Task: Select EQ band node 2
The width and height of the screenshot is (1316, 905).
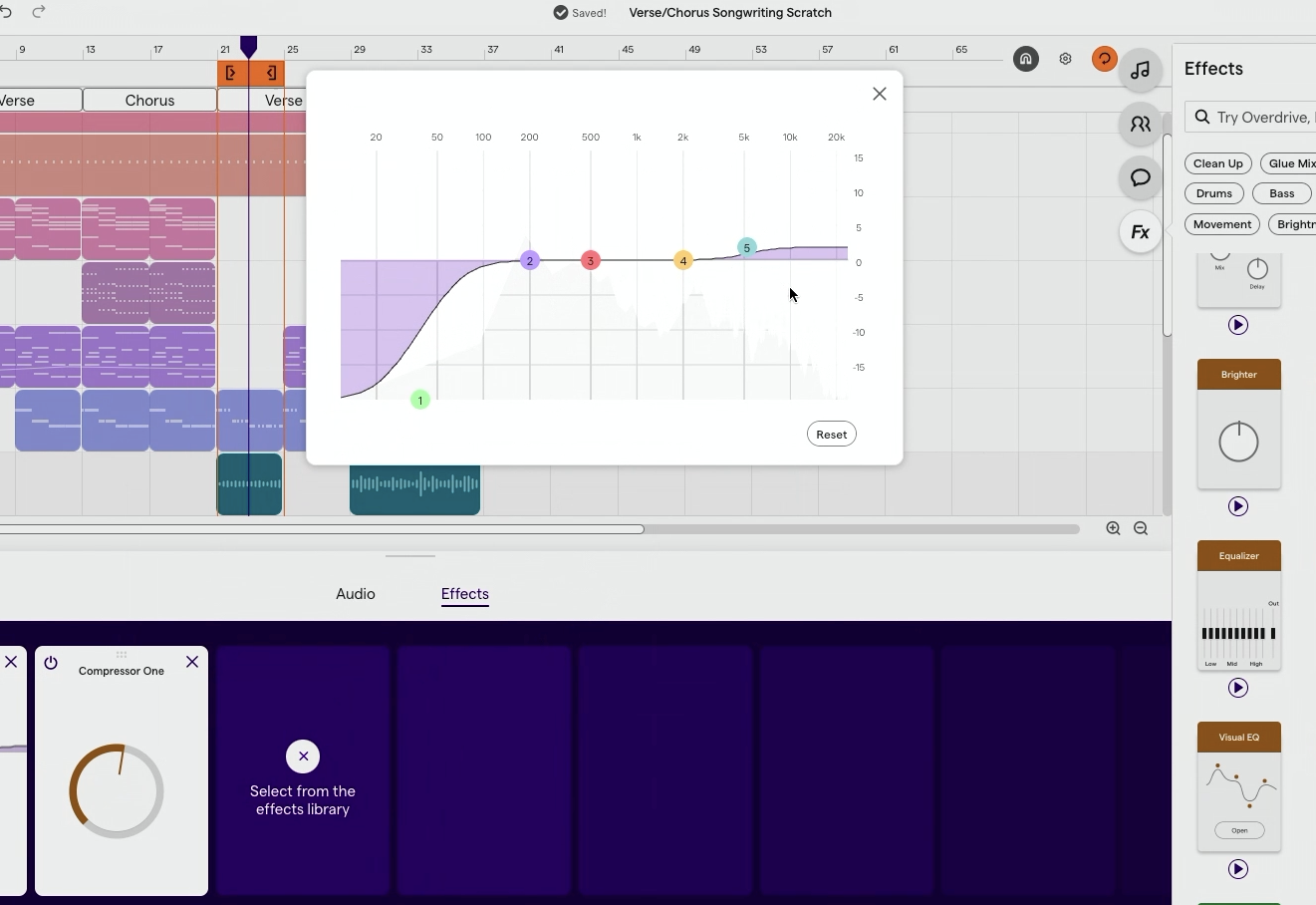Action: click(x=530, y=260)
